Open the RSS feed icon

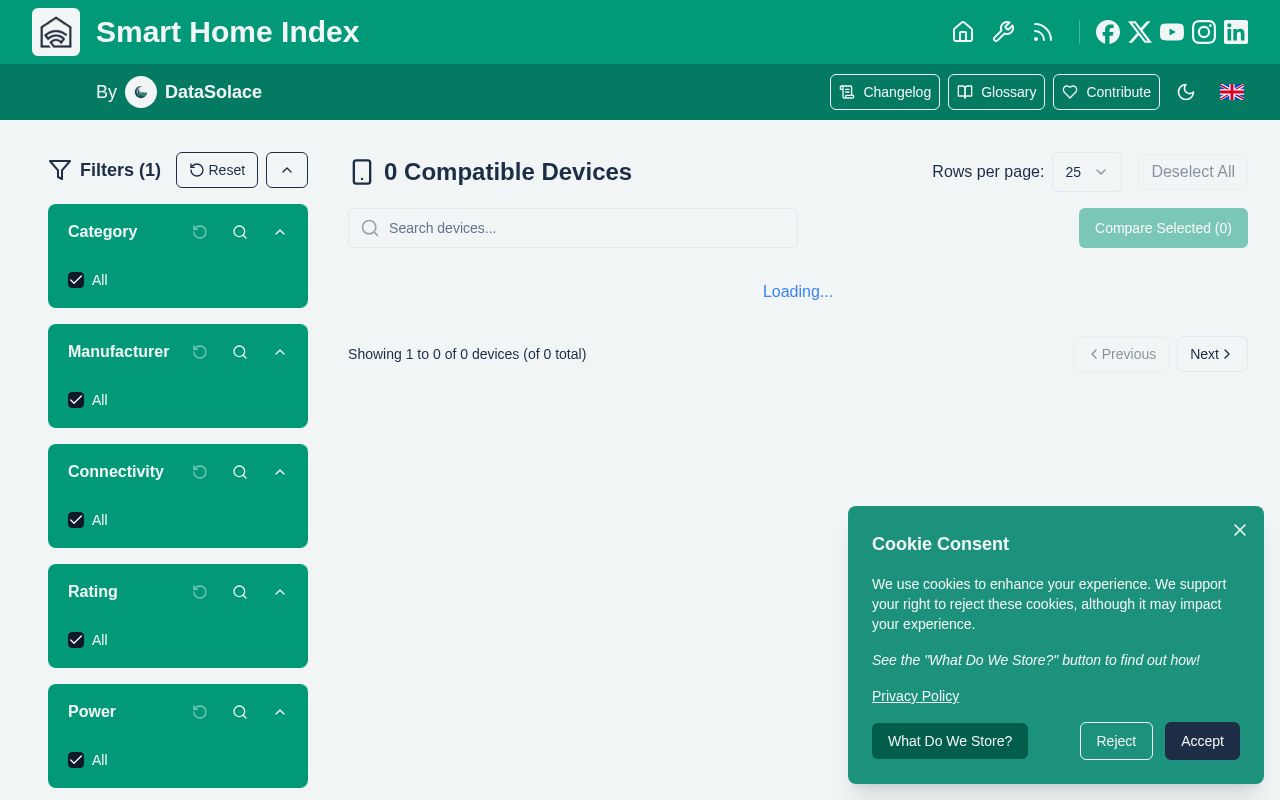click(x=1043, y=32)
